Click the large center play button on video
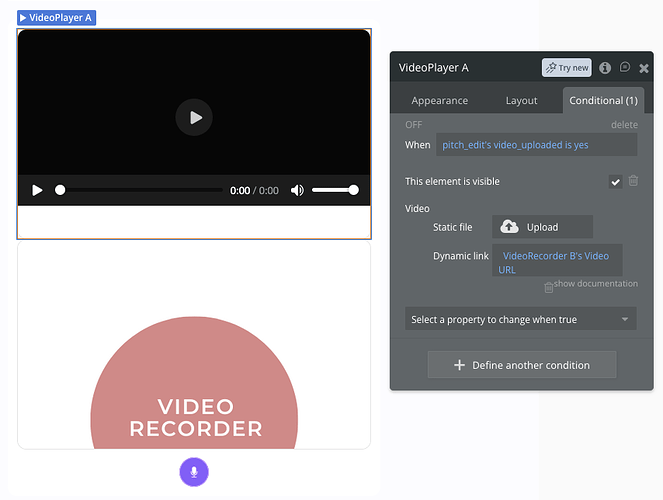The width and height of the screenshot is (663, 500). coord(194,118)
